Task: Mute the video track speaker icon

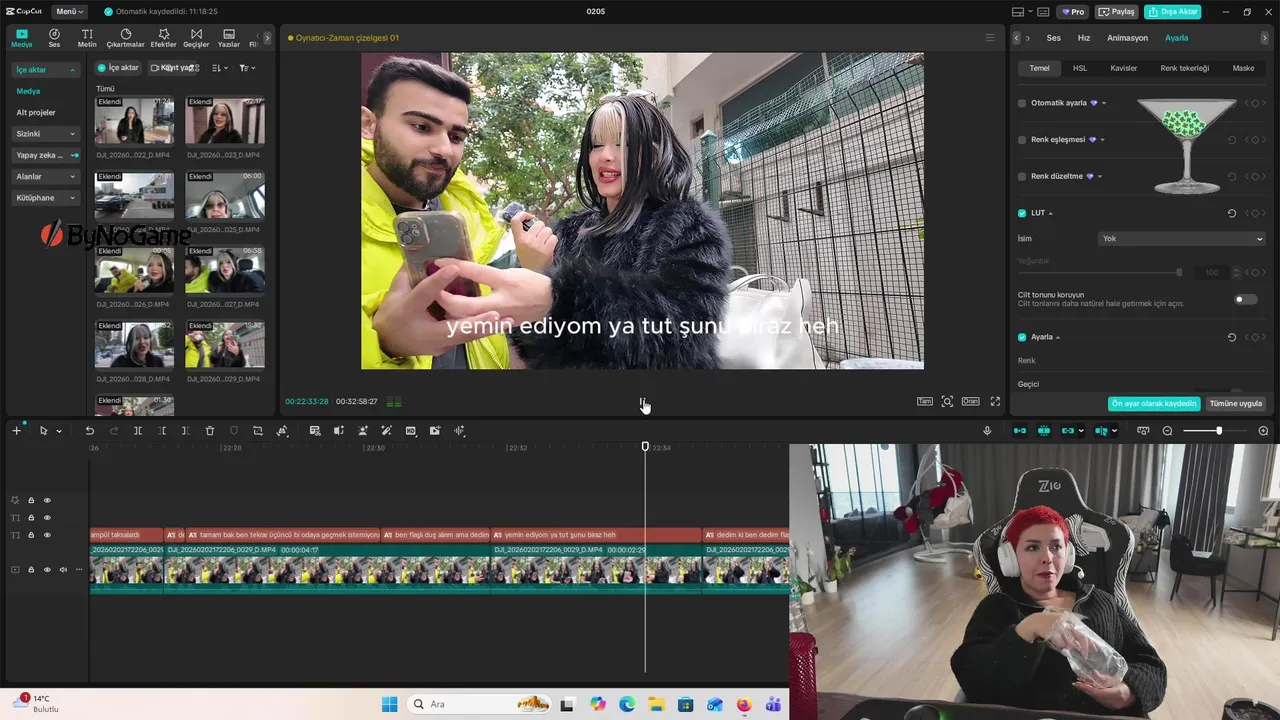Action: pyautogui.click(x=63, y=570)
